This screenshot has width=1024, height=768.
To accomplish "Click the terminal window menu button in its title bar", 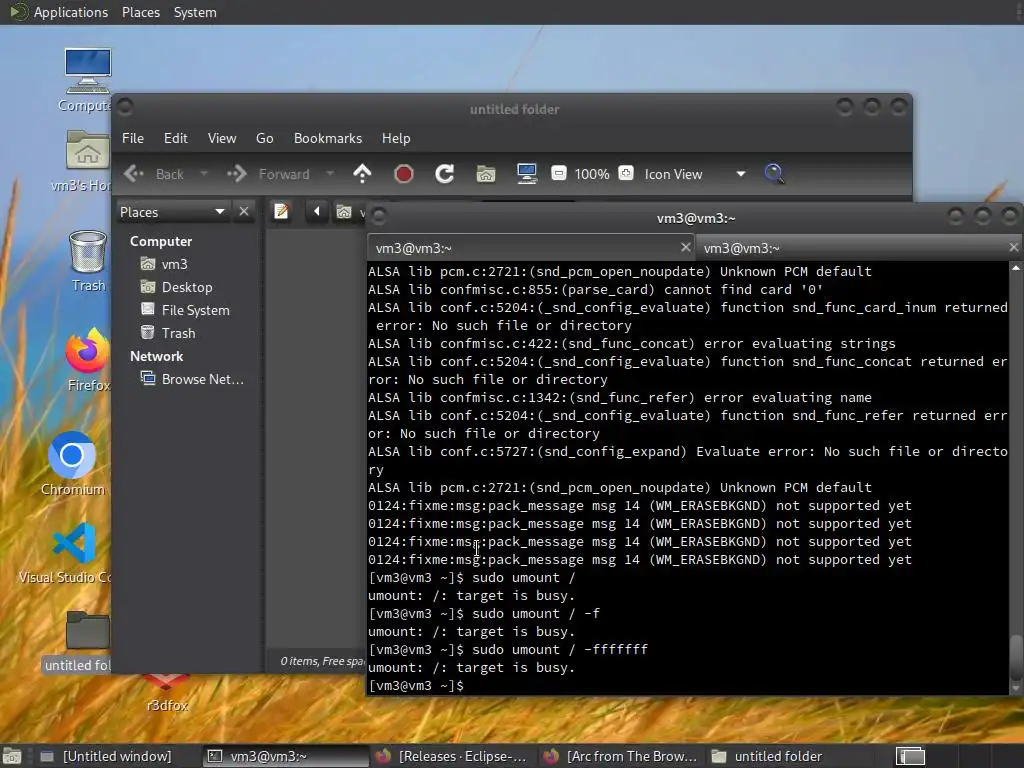I will [x=379, y=216].
